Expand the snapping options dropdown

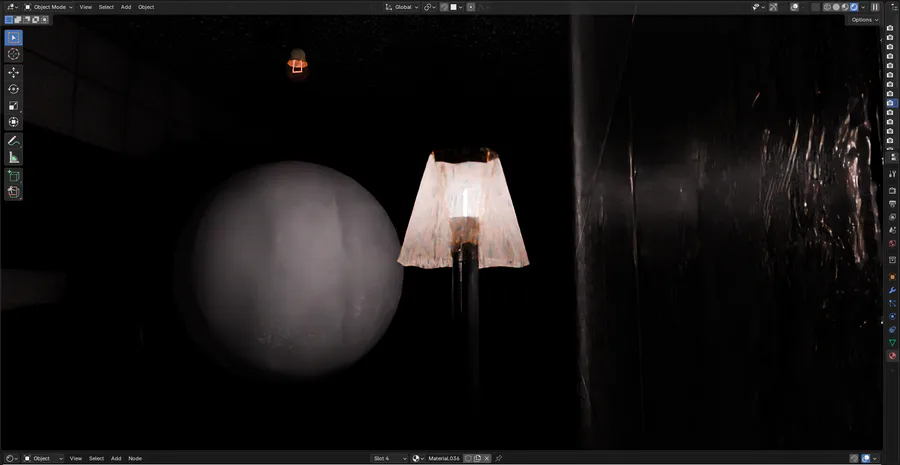(x=457, y=7)
